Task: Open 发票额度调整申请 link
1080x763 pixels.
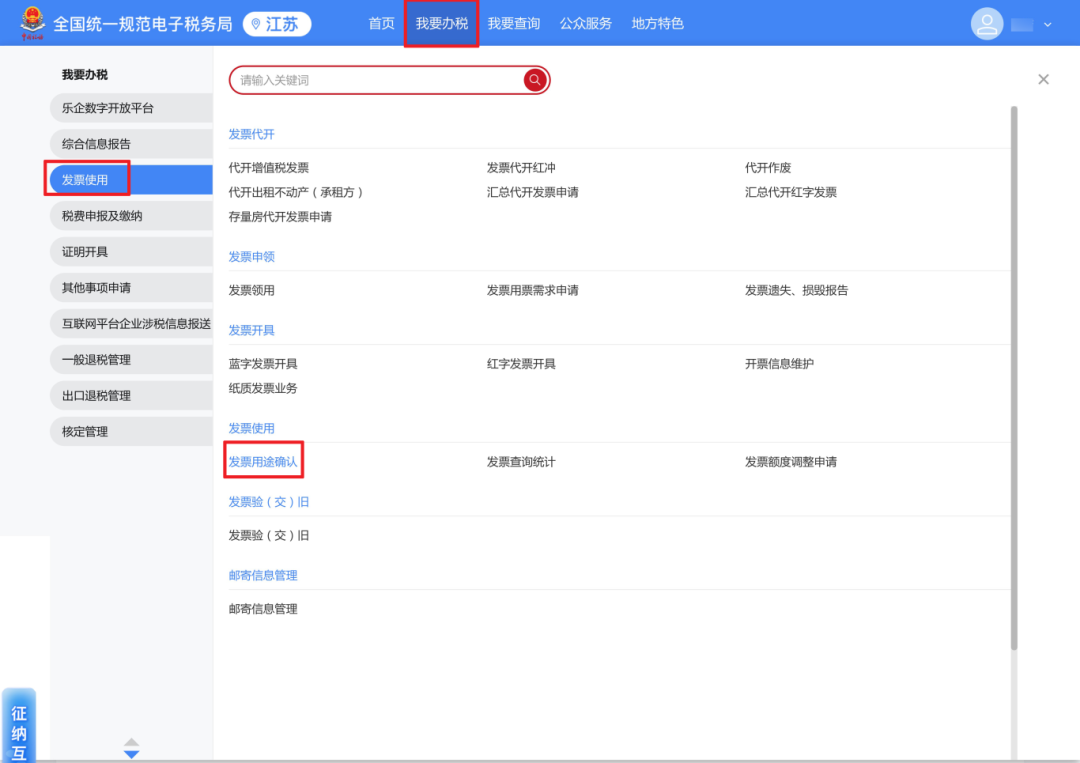Action: click(x=791, y=461)
